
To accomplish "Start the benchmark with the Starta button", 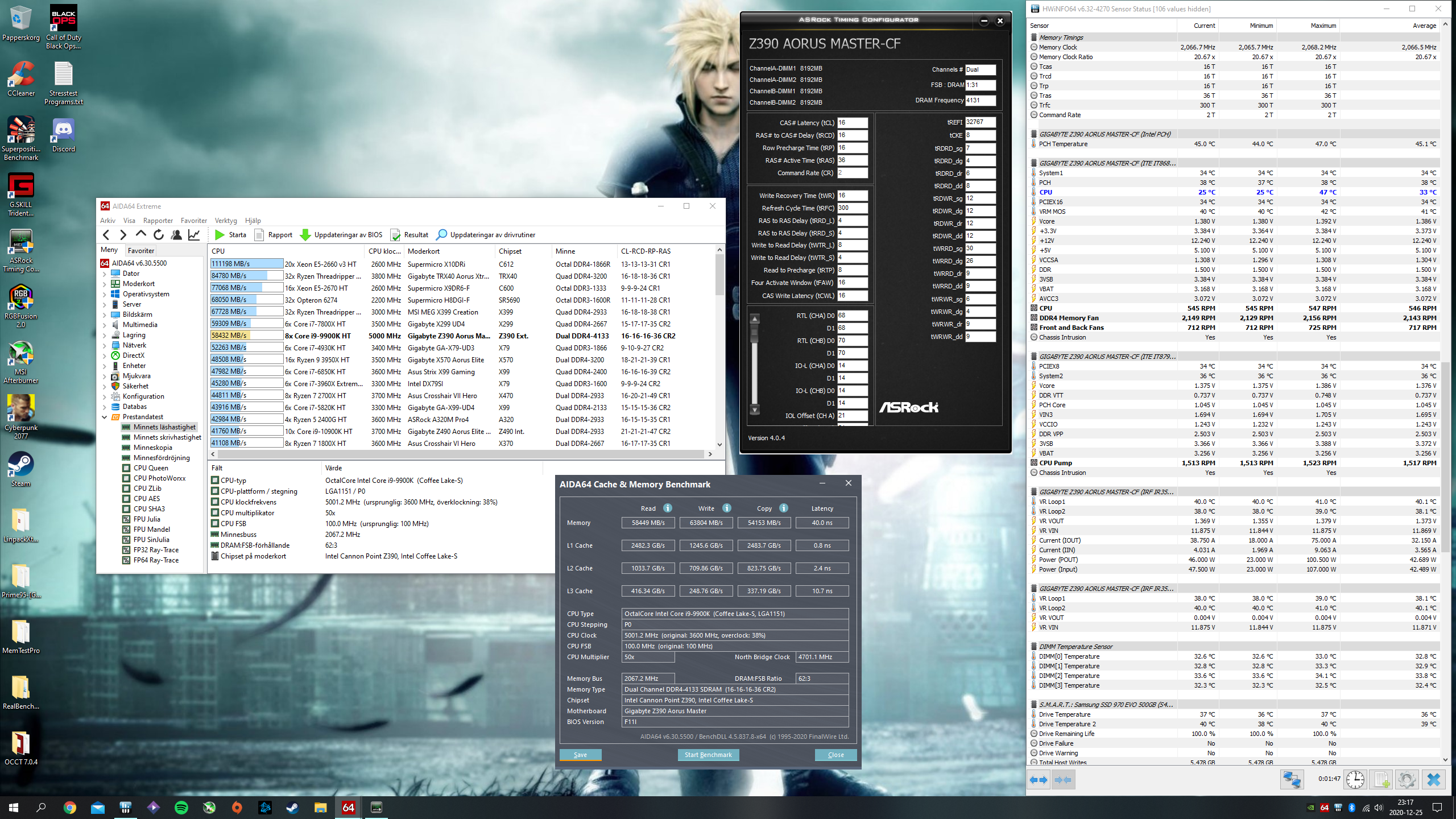I will click(x=230, y=235).
